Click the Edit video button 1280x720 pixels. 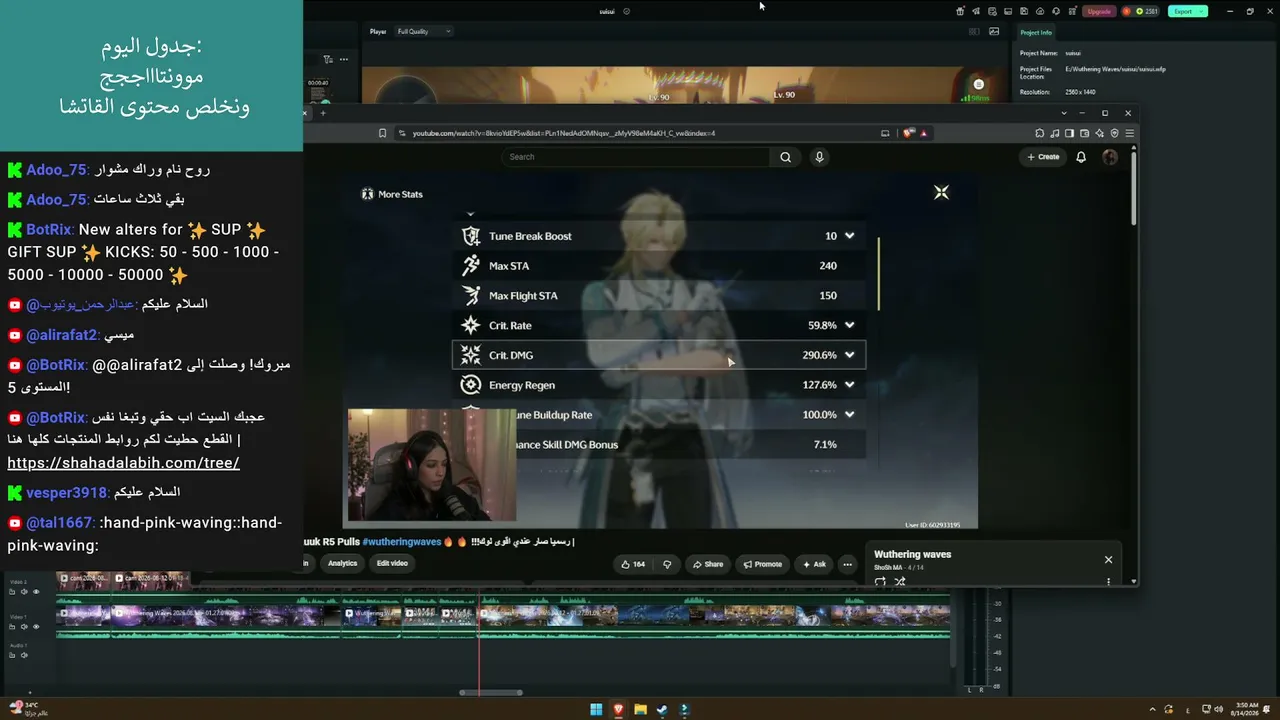pos(392,563)
